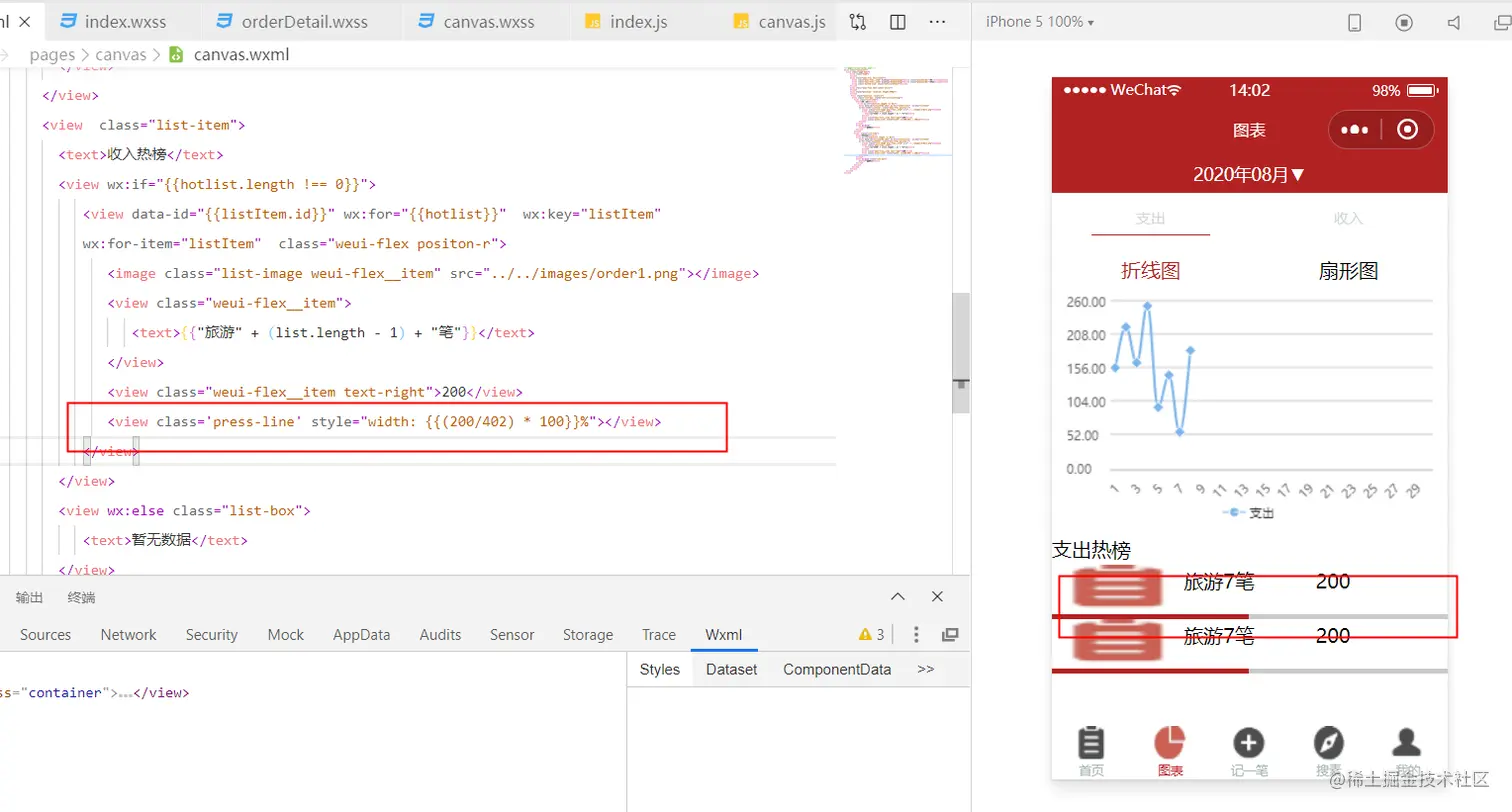Open the iPhone 5 100% device dropdown
This screenshot has width=1512, height=812.
click(1040, 22)
